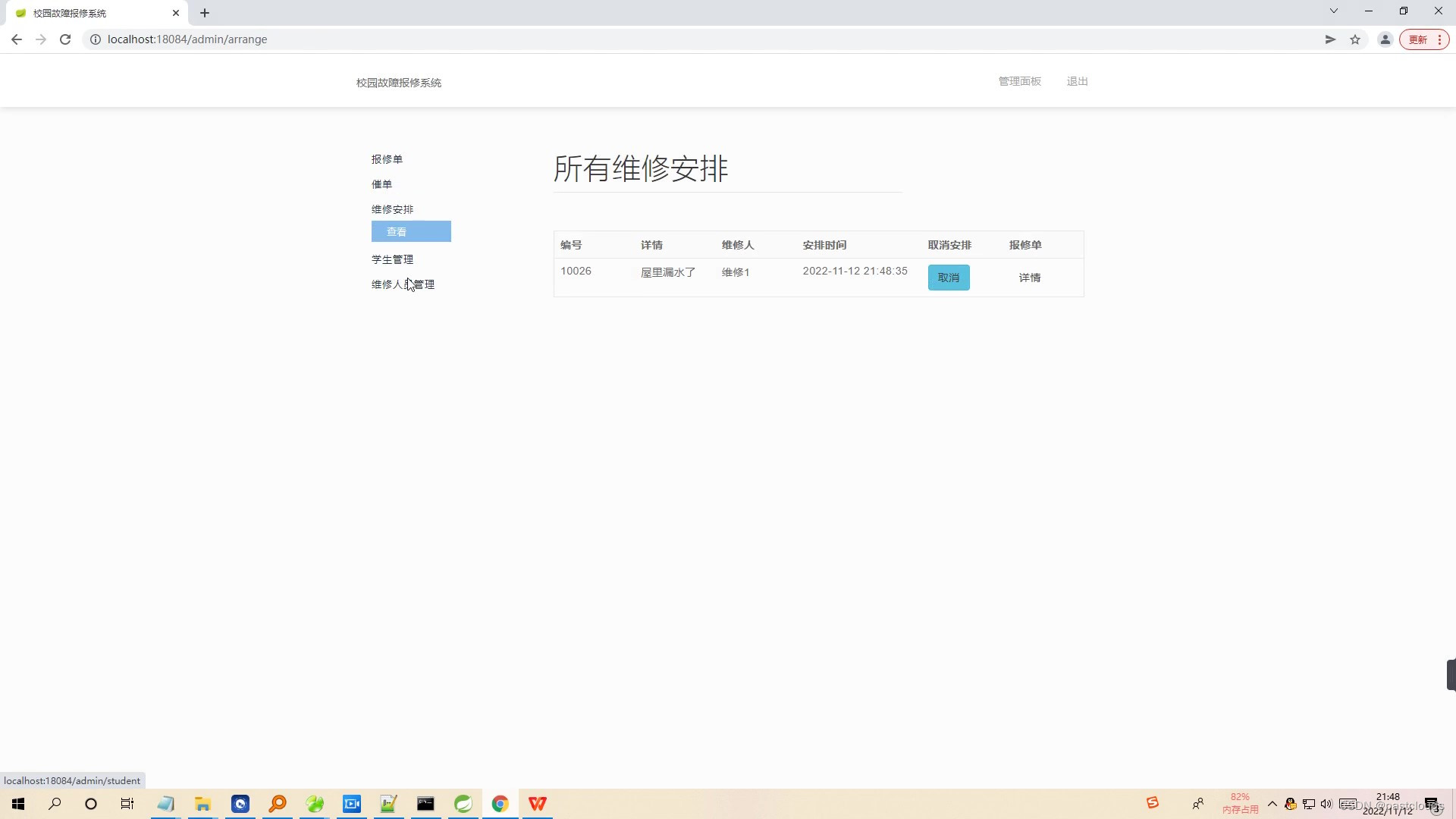Viewport: 1456px width, 819px height.
Task: Expand hidden icons in the system tray
Action: 1273,804
